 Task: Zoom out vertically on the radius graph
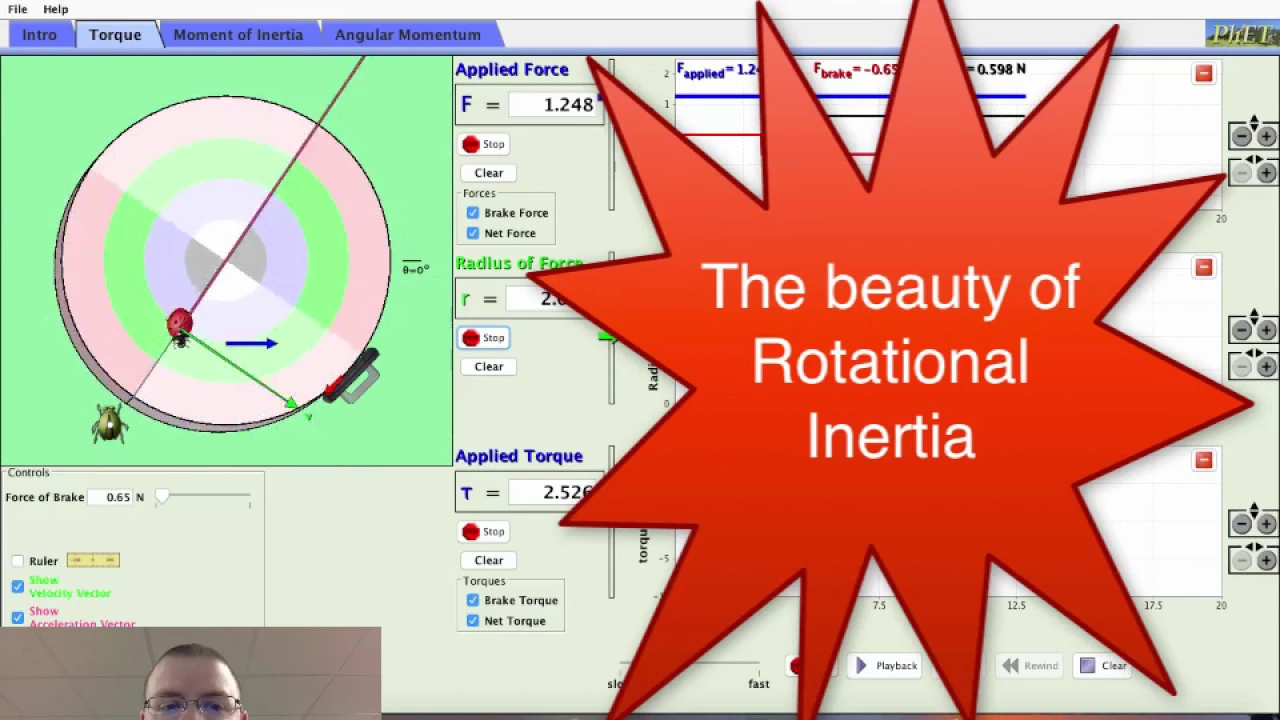coord(1241,330)
